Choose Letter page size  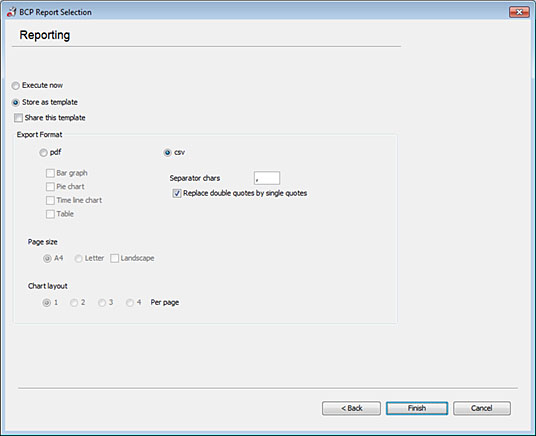tap(79, 259)
